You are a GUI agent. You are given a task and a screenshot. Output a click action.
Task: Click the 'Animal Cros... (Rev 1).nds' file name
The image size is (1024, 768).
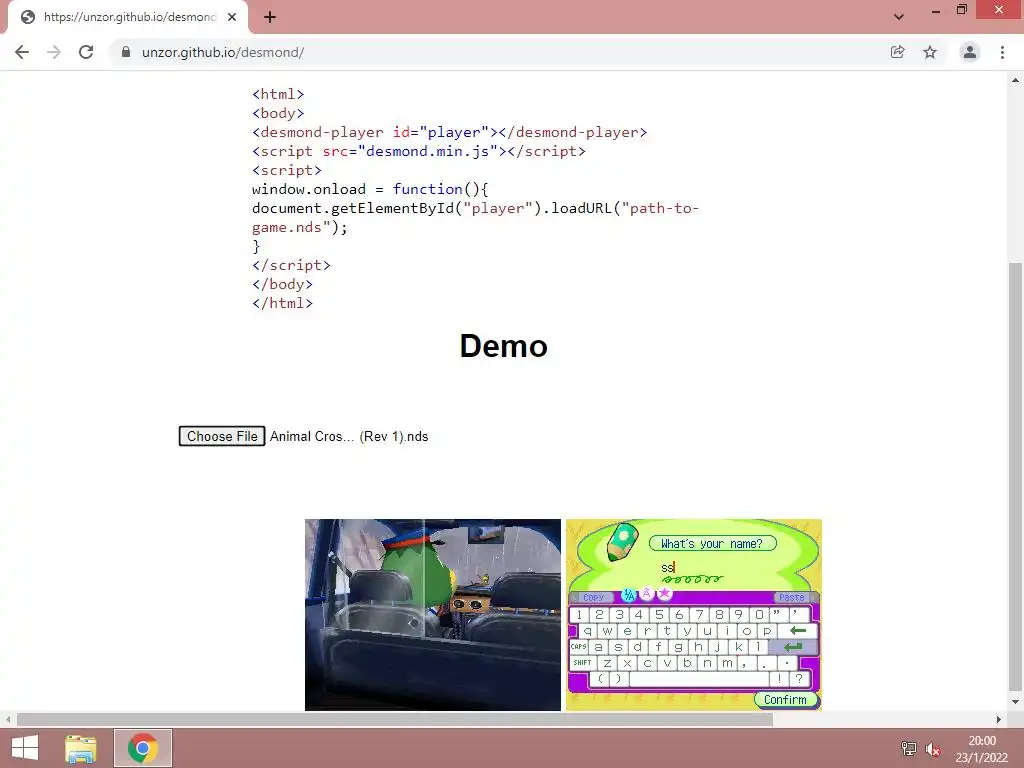pyautogui.click(x=349, y=436)
